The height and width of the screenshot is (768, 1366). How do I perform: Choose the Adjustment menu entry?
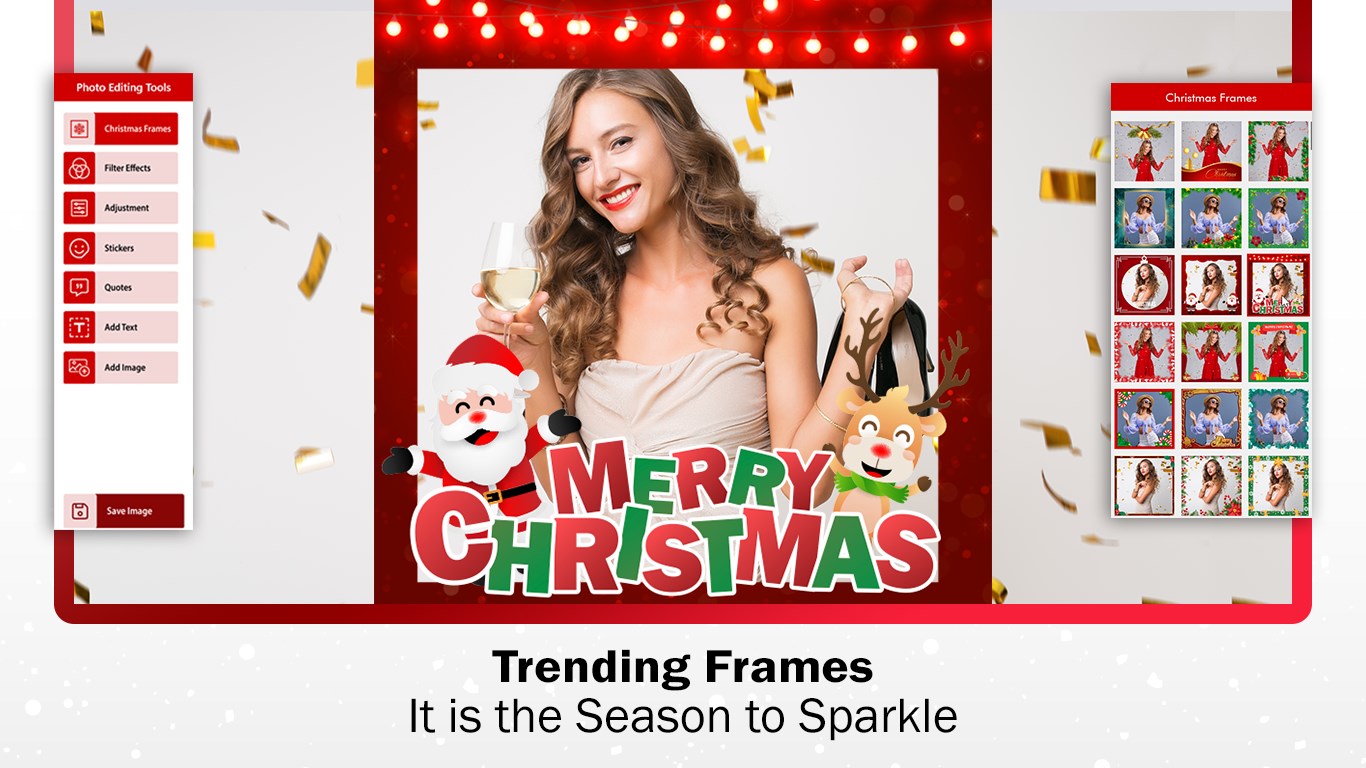(x=121, y=208)
